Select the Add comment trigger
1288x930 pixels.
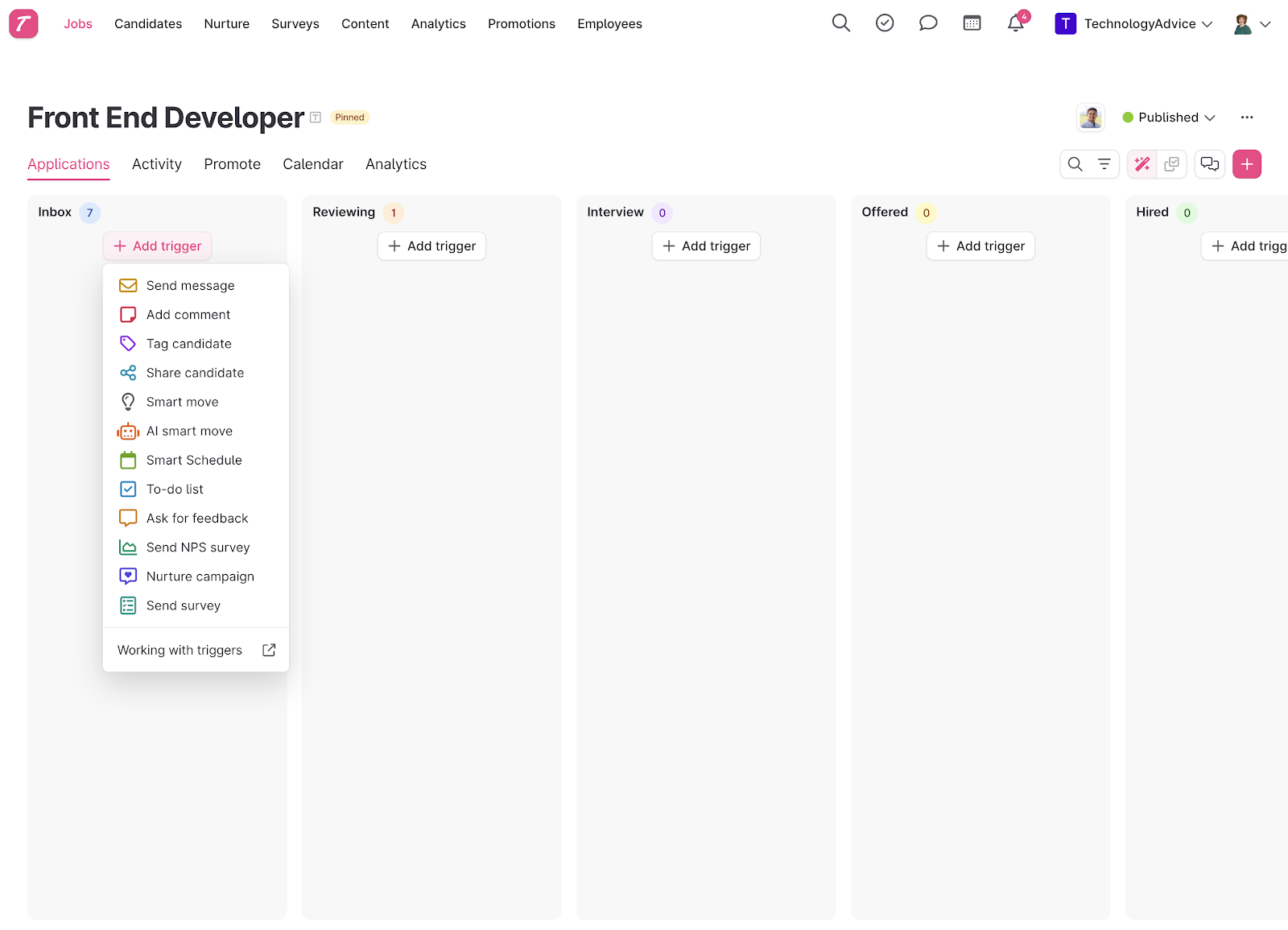click(196, 315)
